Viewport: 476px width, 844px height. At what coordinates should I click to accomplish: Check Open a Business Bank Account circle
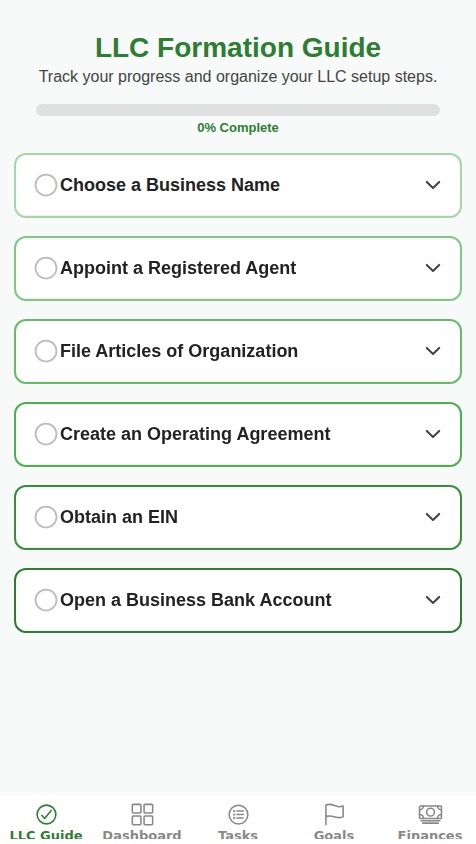pyautogui.click(x=46, y=600)
